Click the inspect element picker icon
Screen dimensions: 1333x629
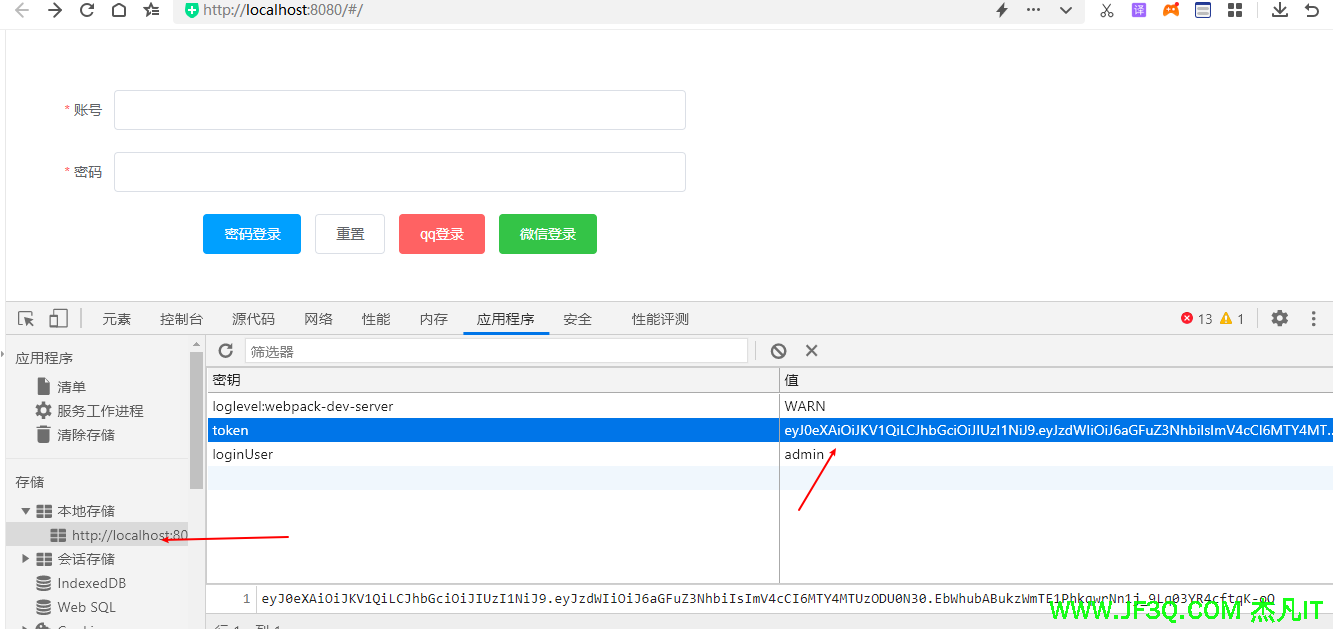pyautogui.click(x=27, y=319)
